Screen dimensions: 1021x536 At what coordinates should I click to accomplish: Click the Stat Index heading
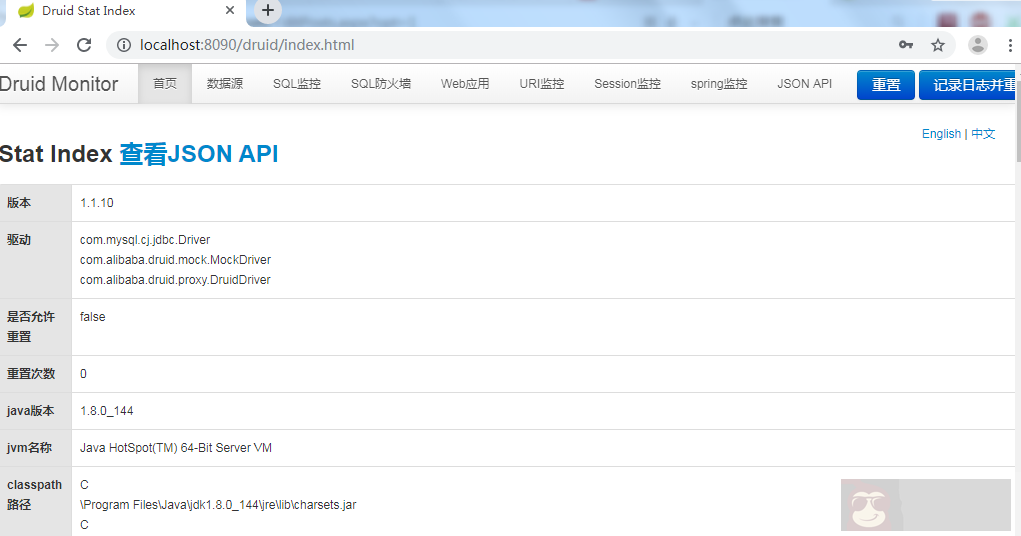pos(56,154)
